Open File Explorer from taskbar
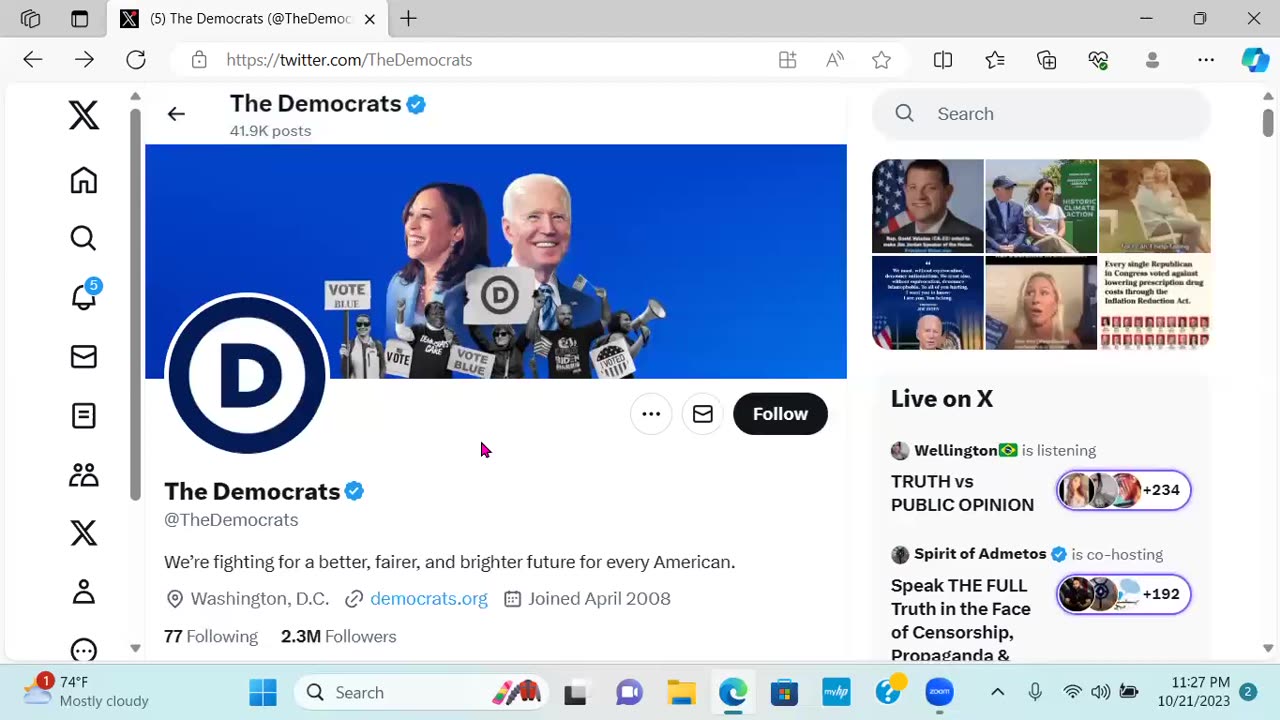 681,692
